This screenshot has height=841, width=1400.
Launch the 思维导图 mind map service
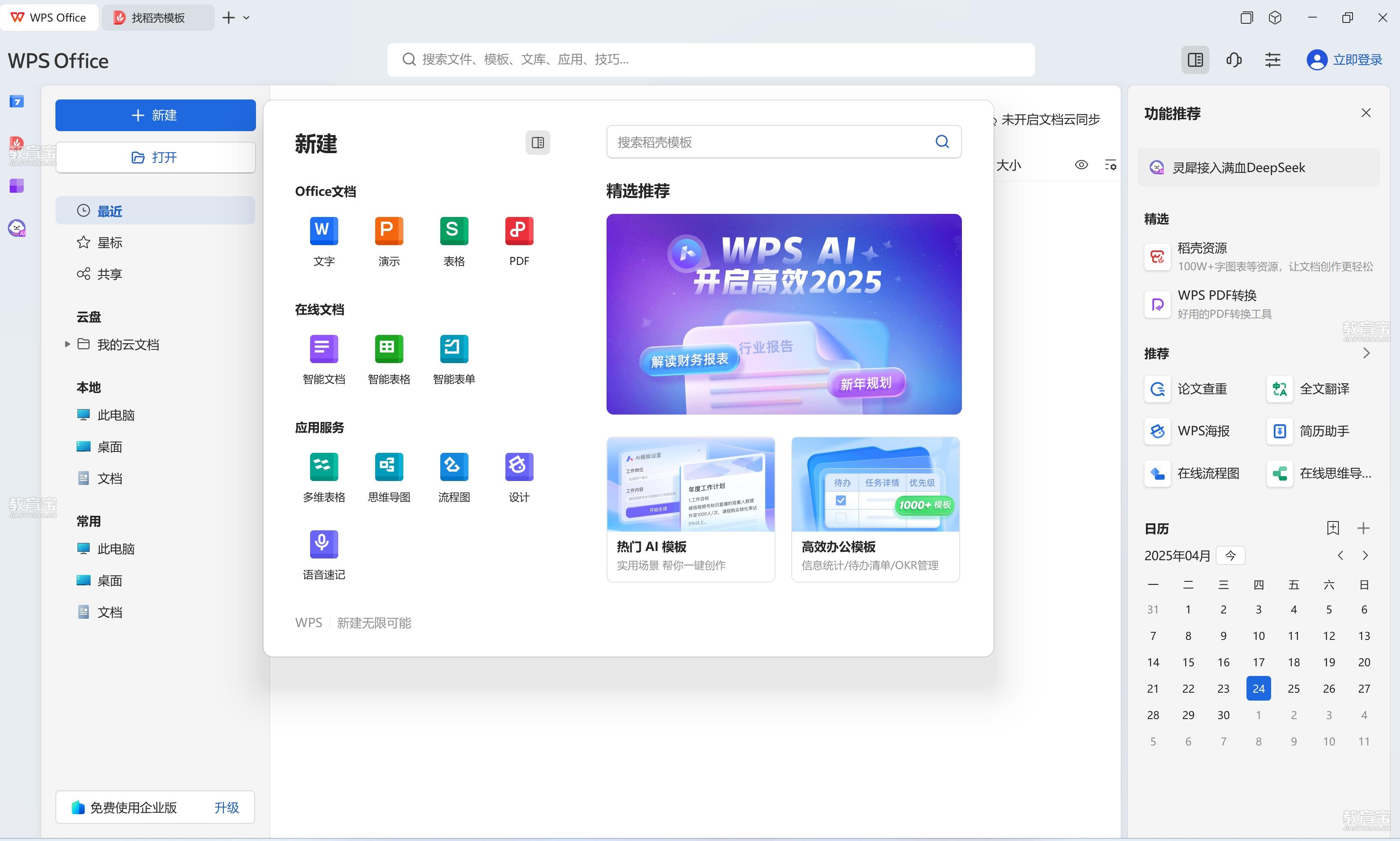click(x=388, y=477)
